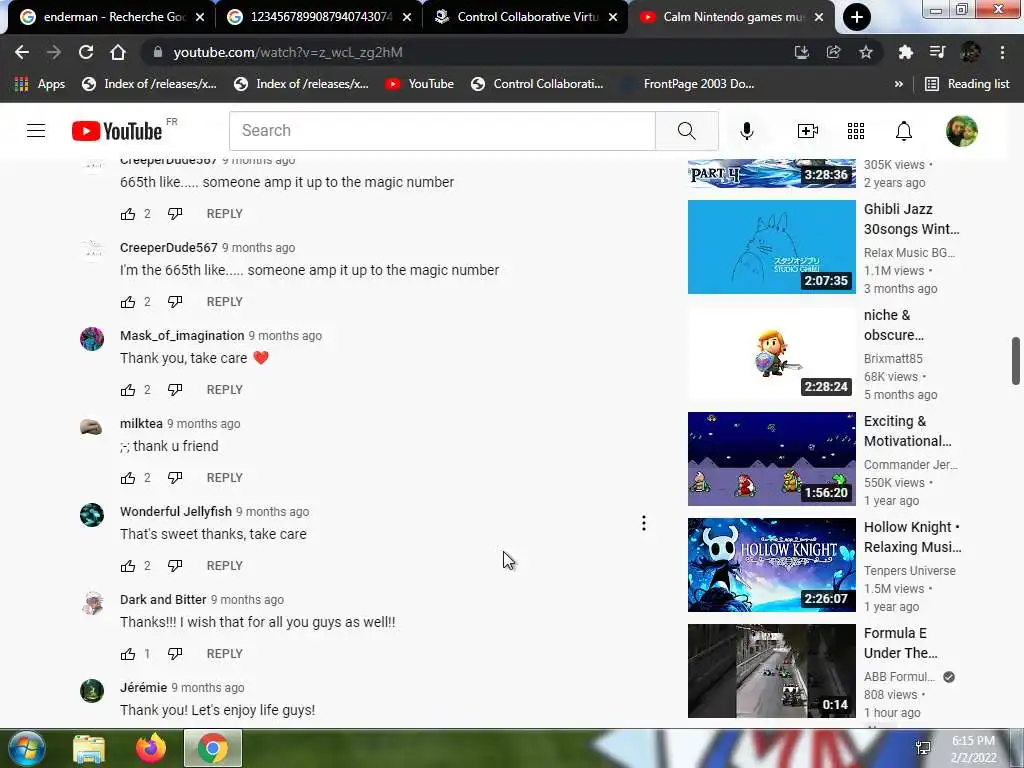Open the Reading list
The width and height of the screenshot is (1024, 768).
tap(967, 84)
